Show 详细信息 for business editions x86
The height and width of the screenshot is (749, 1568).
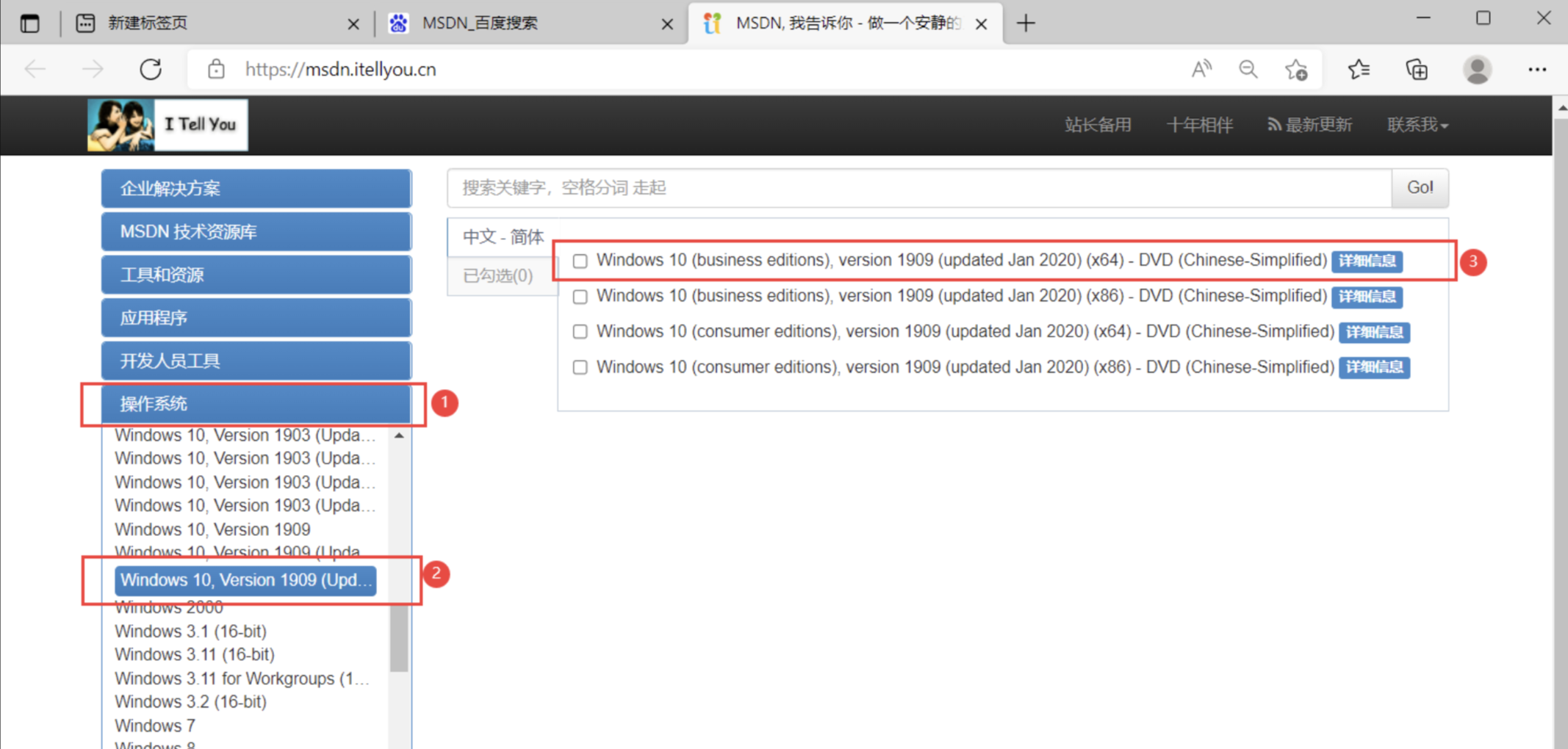coord(1367,297)
